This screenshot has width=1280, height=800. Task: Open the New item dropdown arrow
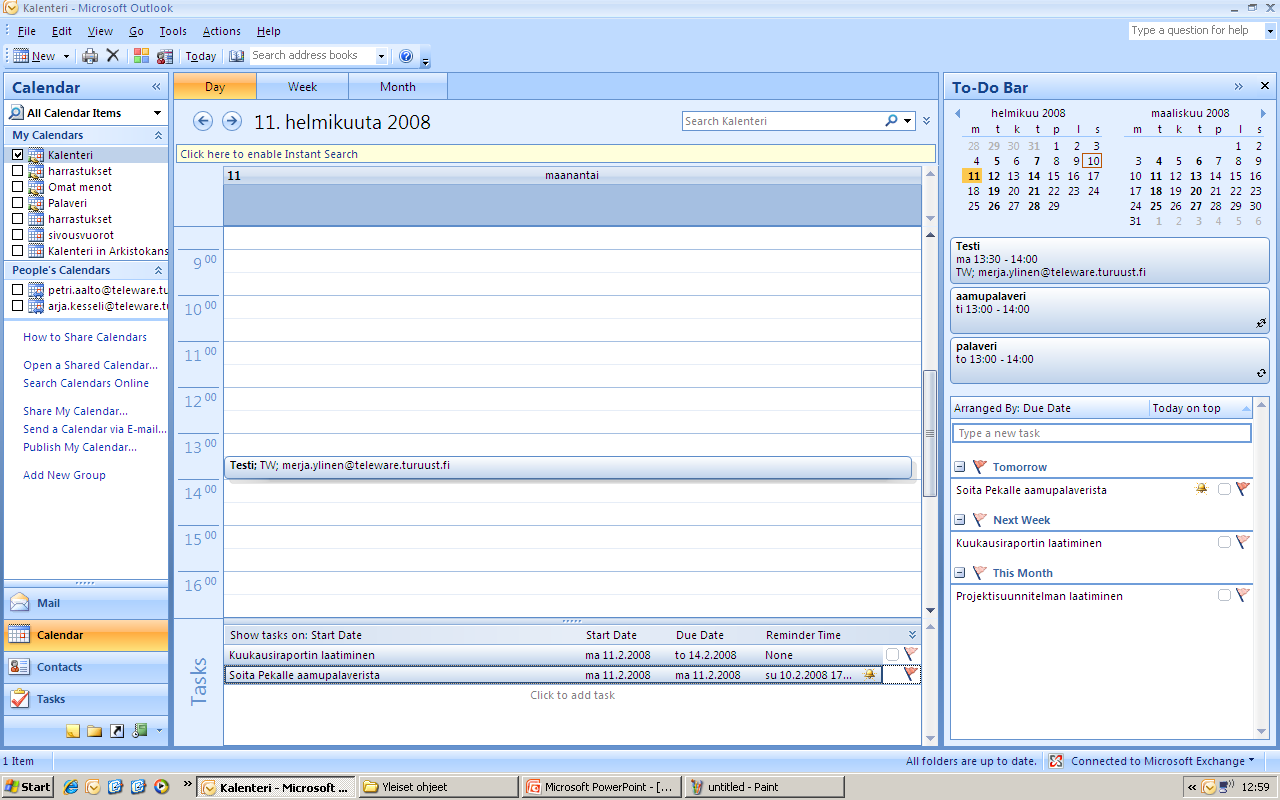click(66, 57)
